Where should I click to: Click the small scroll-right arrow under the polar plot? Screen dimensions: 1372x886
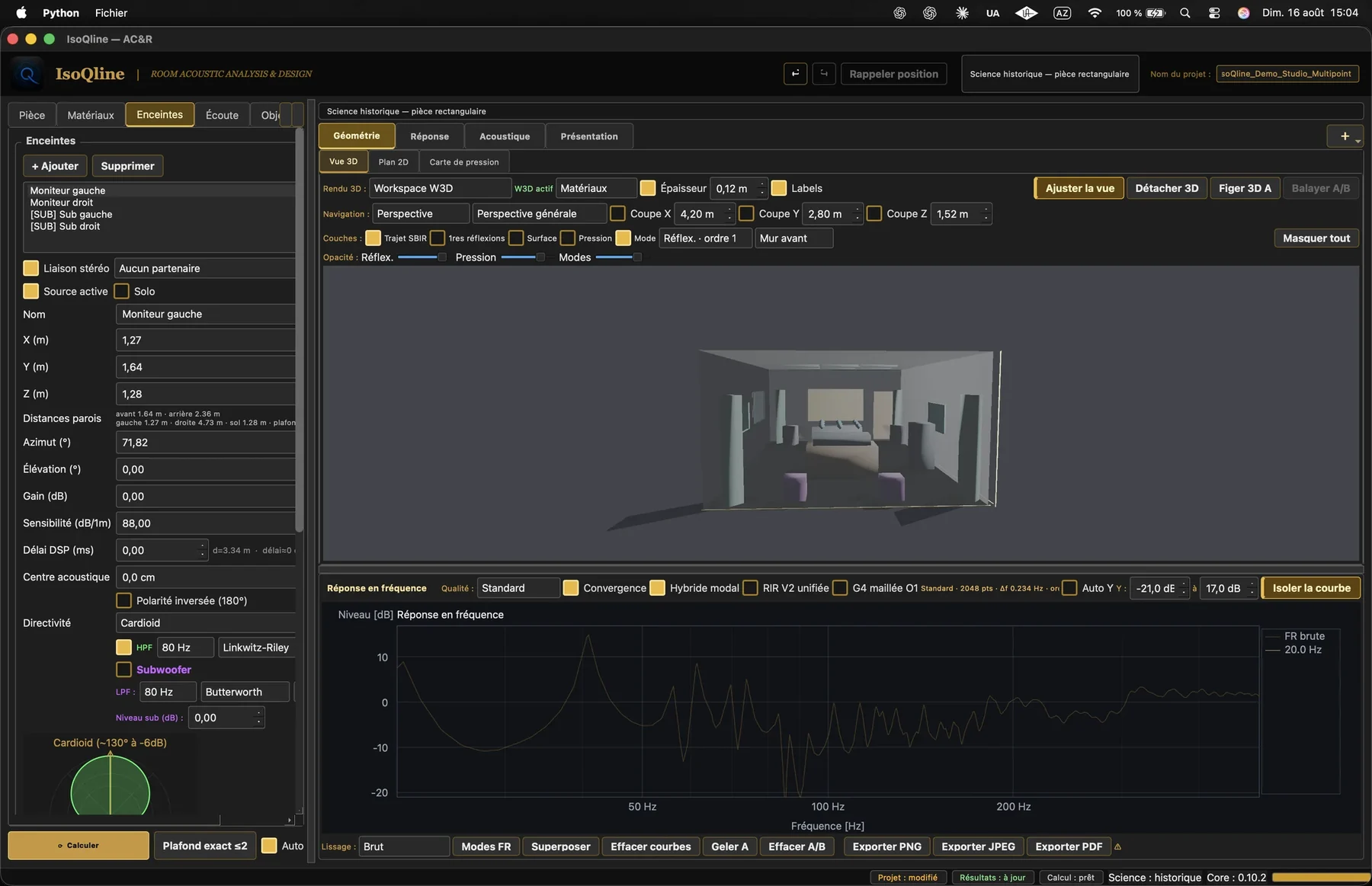[x=289, y=820]
